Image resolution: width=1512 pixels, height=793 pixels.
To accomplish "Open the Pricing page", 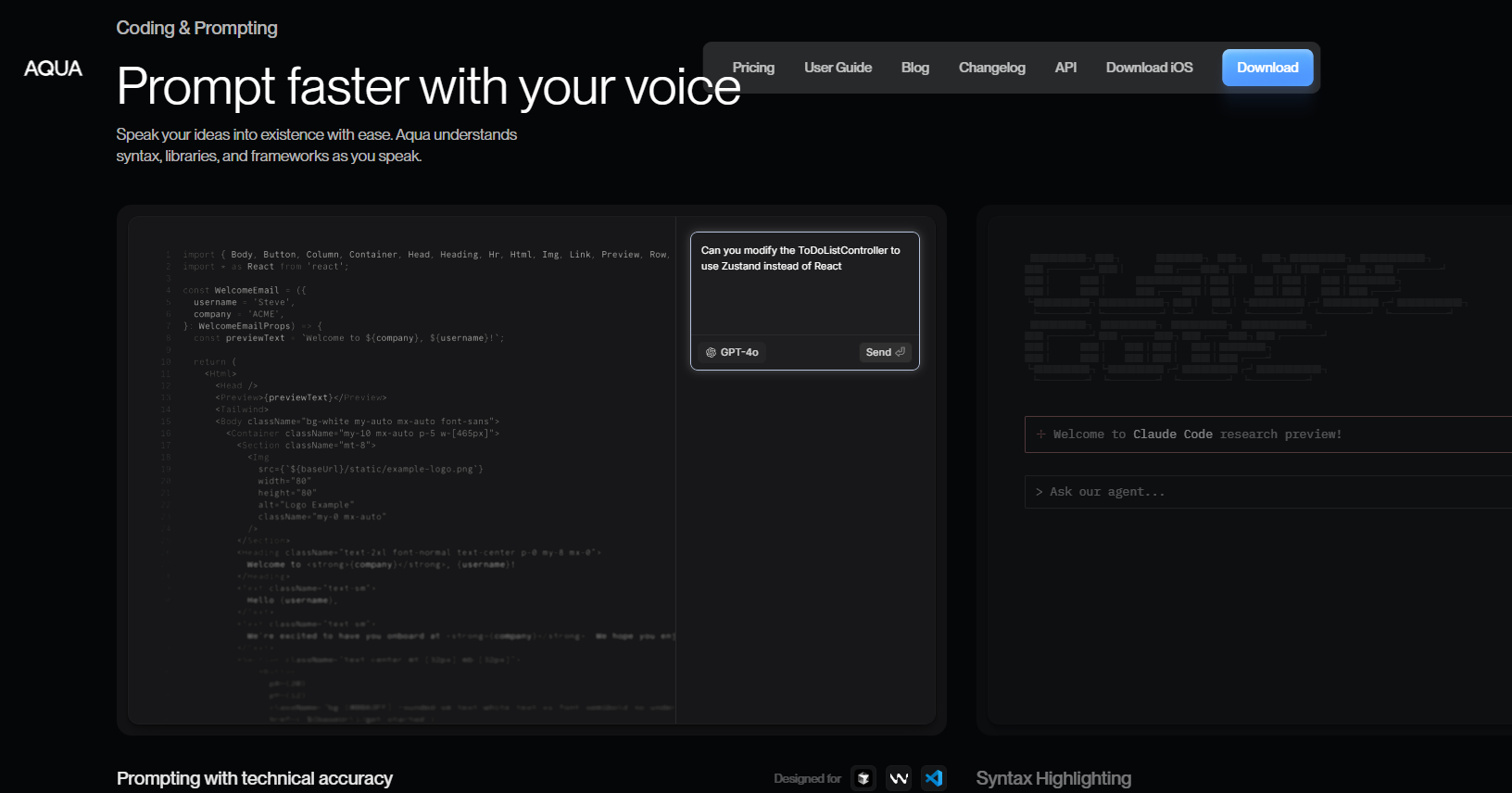I will pos(753,68).
